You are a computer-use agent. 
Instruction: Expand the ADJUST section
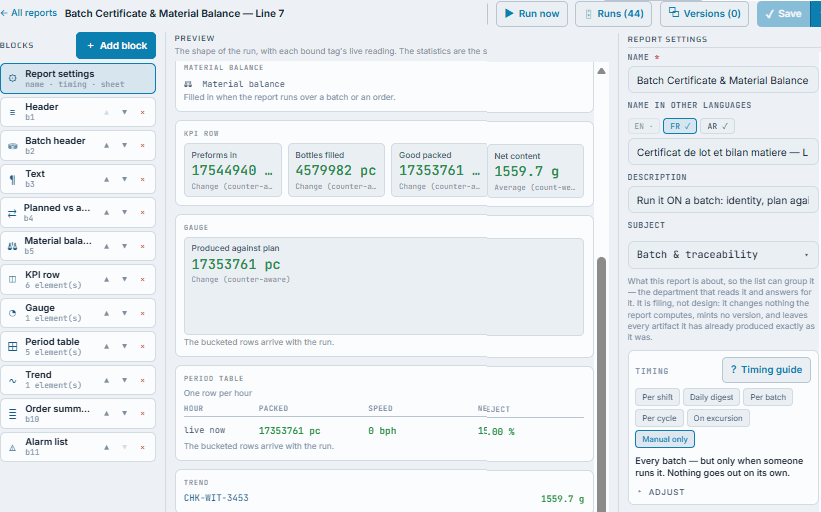coord(661,492)
